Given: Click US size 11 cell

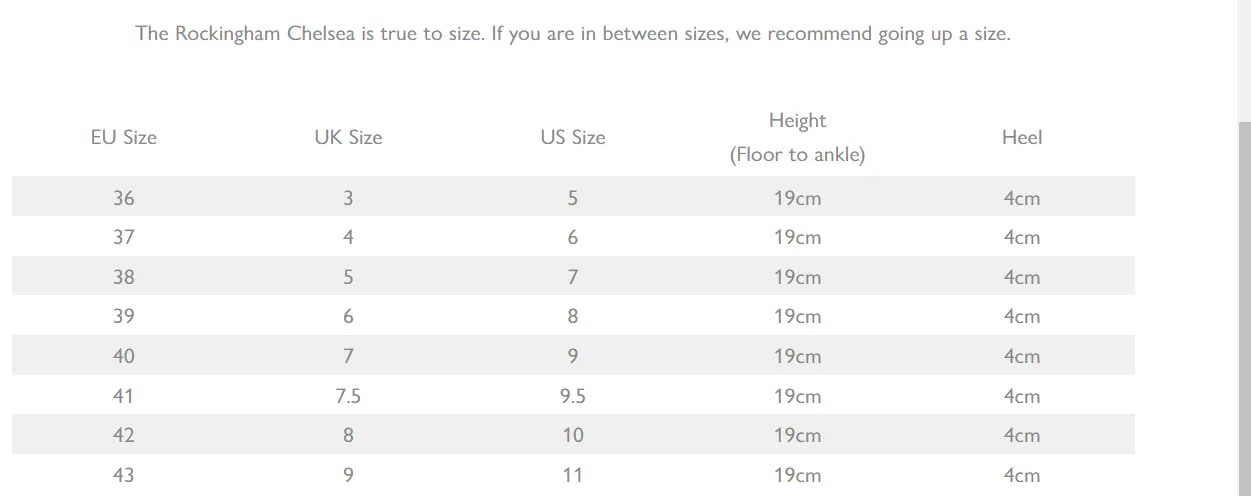Looking at the screenshot, I should coord(573,475).
